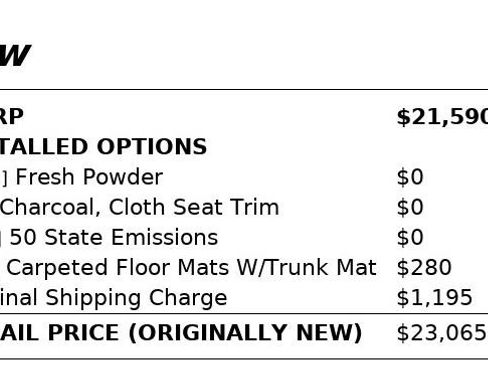The image size is (488, 366).
Task: Click the large italic heading letter at top
Action: tap(15, 55)
